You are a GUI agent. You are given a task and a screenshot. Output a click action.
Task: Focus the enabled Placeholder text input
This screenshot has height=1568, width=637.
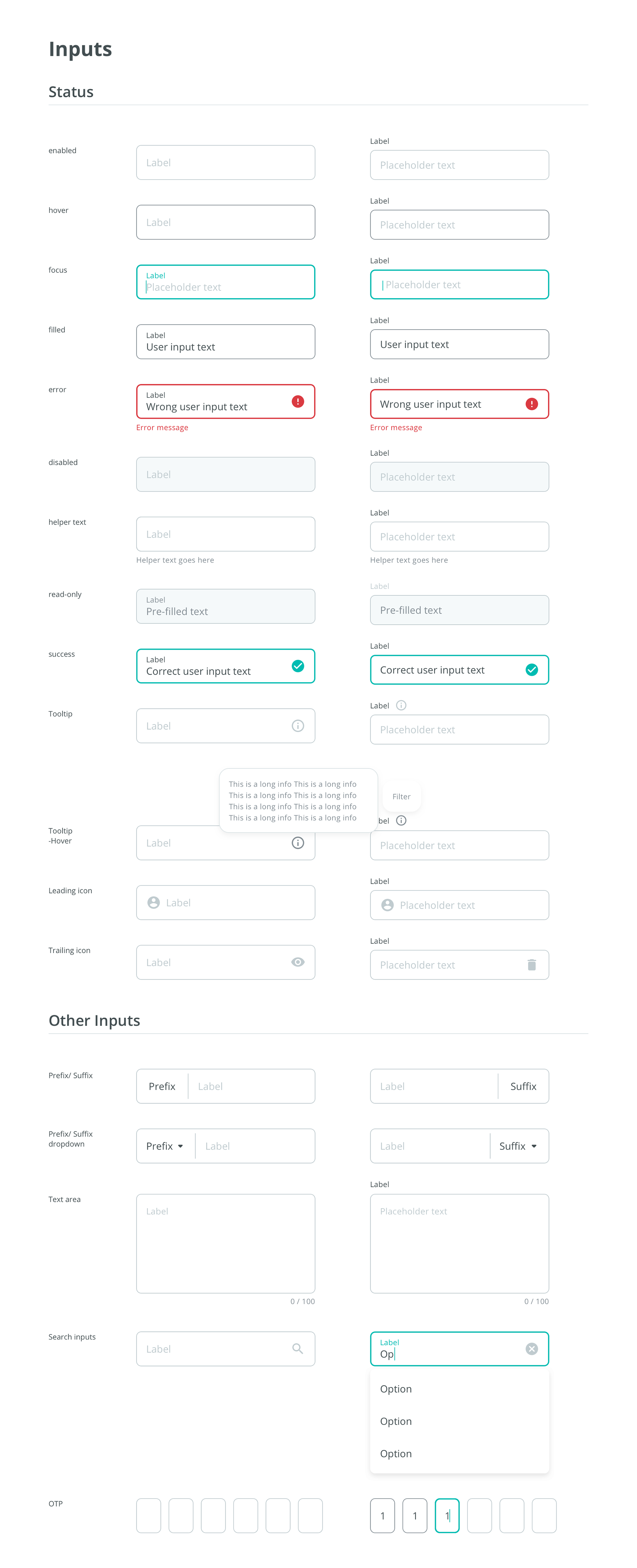point(459,165)
